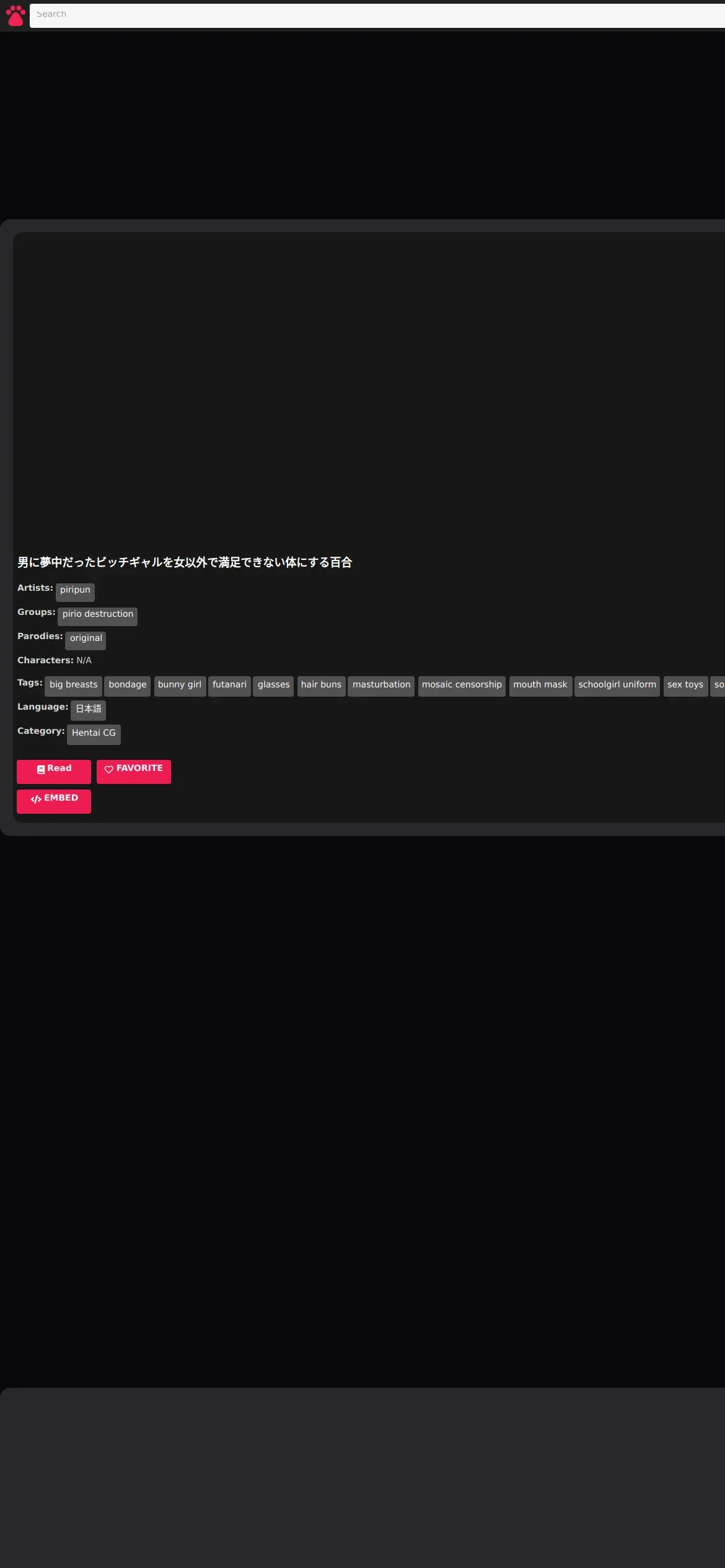The height and width of the screenshot is (1568, 725).
Task: Click the book icon on Read
Action: coord(41,769)
